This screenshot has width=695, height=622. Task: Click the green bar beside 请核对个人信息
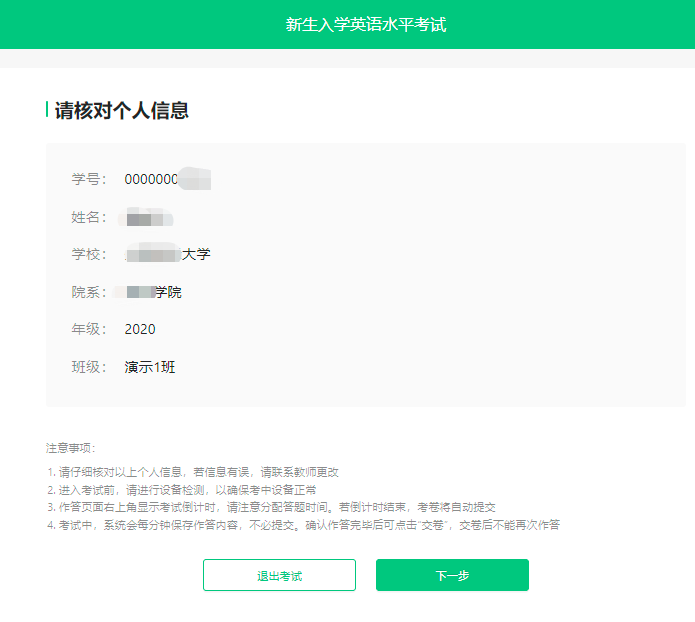pyautogui.click(x=47, y=109)
